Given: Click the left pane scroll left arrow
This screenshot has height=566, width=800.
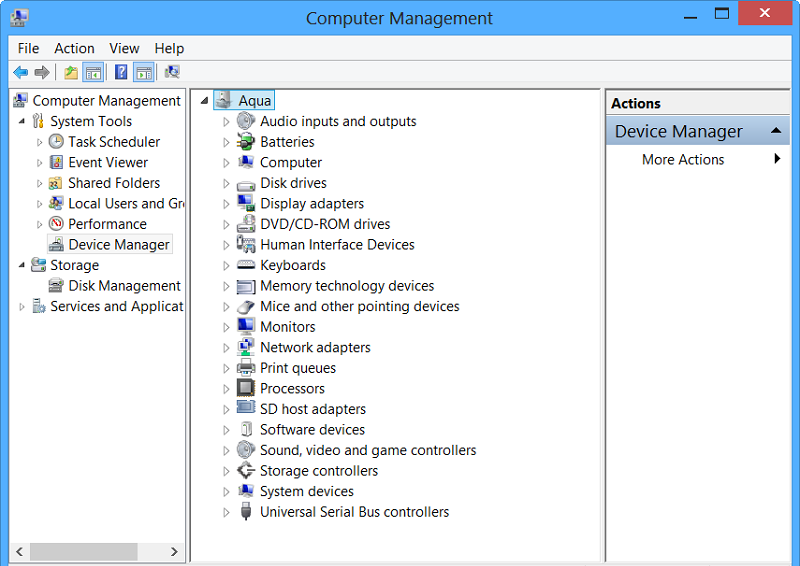Looking at the screenshot, I should (x=19, y=551).
